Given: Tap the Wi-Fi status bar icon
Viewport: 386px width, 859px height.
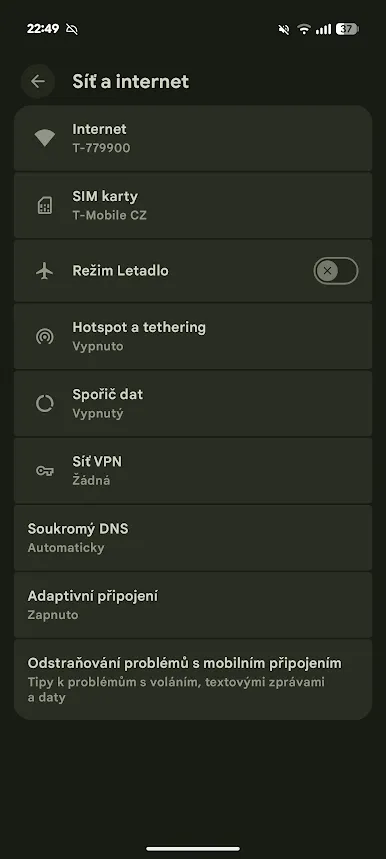Looking at the screenshot, I should (304, 29).
